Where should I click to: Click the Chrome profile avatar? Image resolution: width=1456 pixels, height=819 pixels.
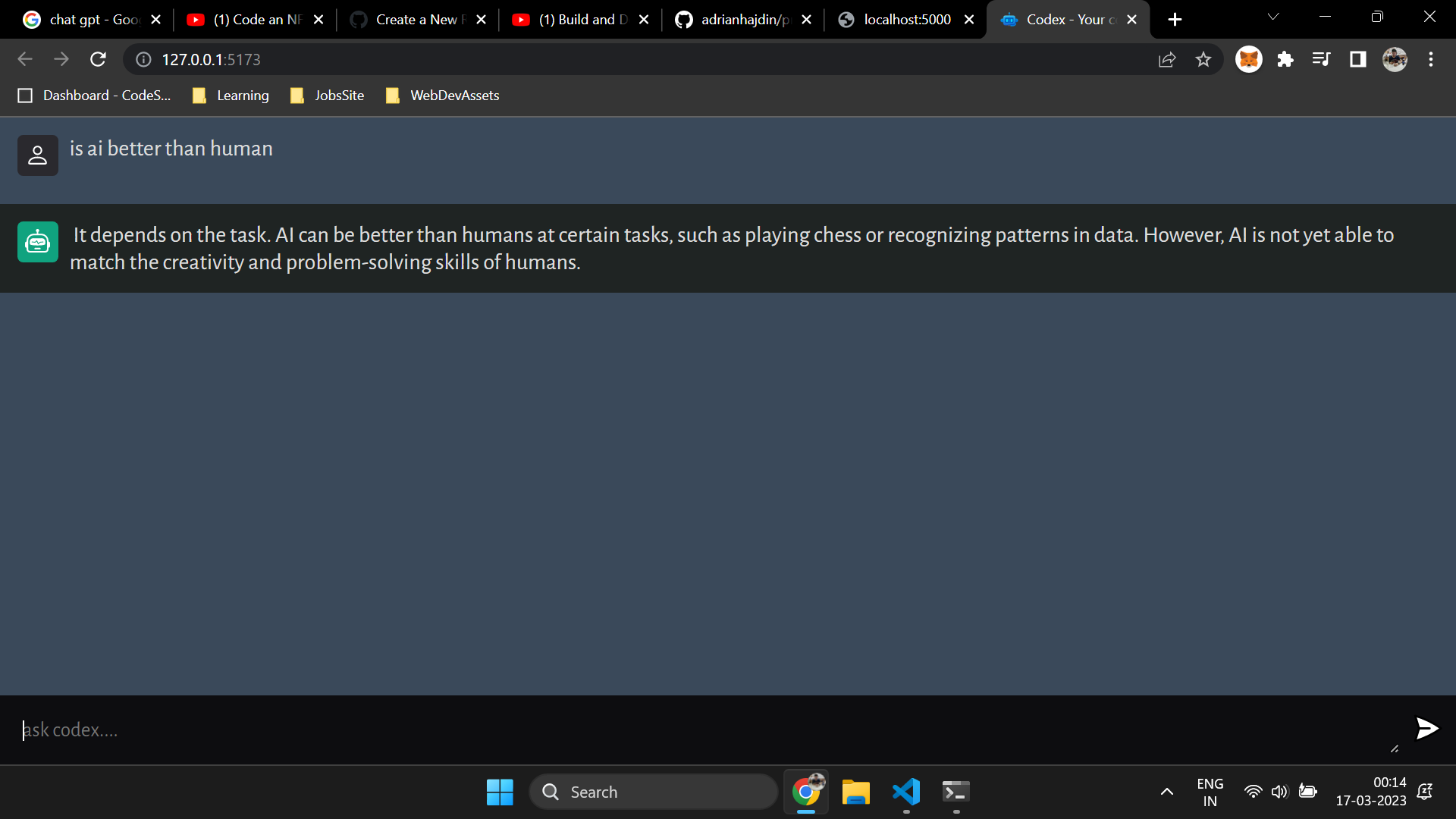click(1395, 59)
